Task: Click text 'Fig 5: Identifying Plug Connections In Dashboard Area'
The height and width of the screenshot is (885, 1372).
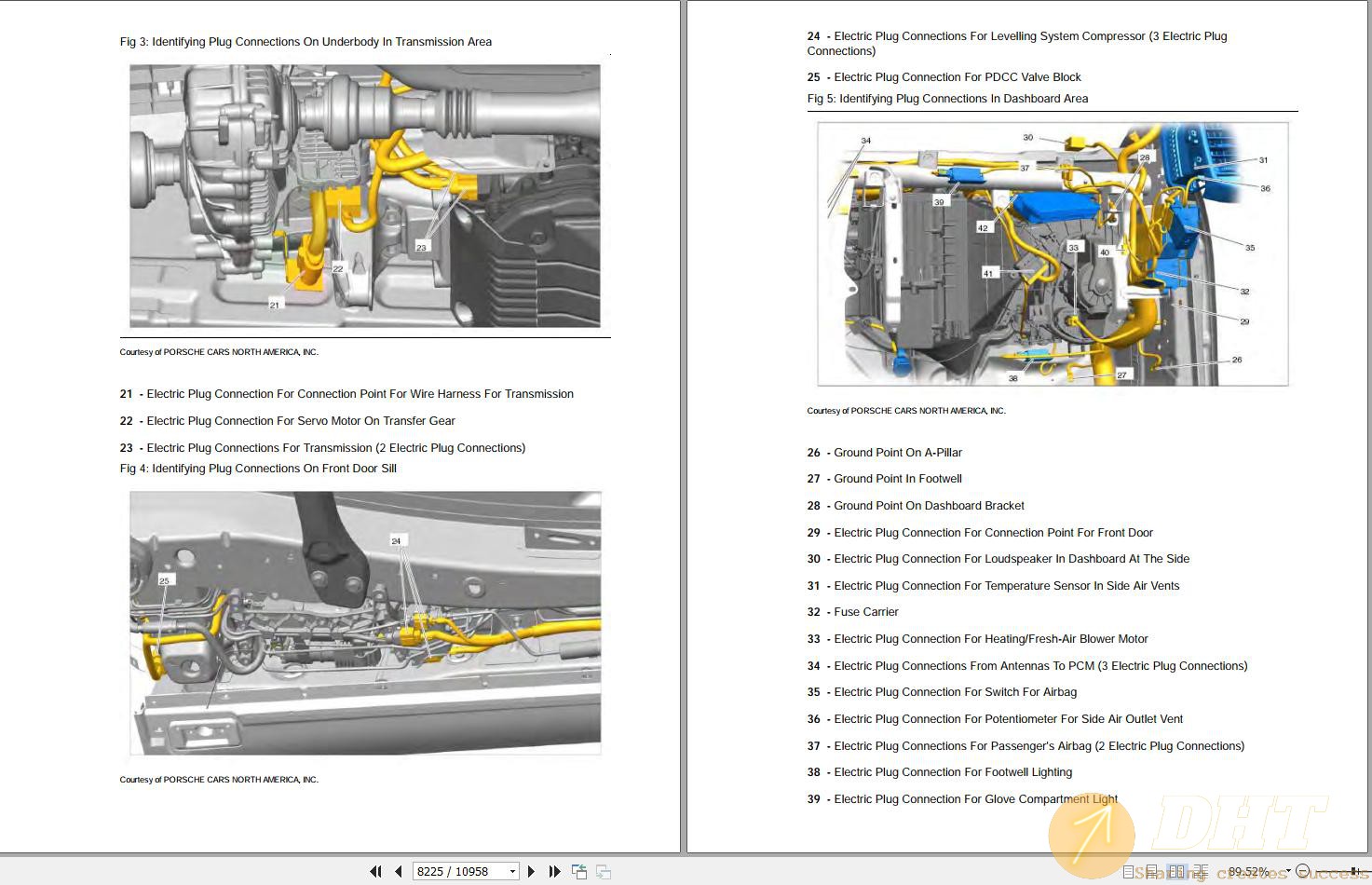Action: pyautogui.click(x=947, y=99)
